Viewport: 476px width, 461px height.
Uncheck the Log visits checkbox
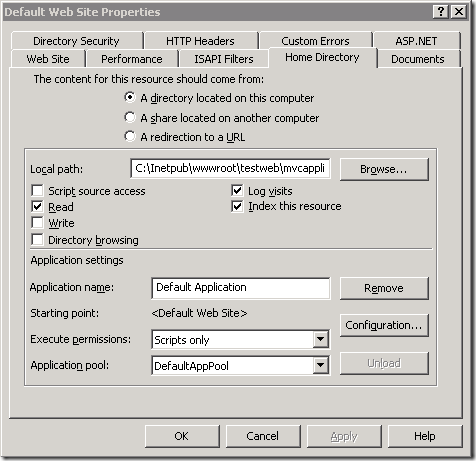point(237,191)
